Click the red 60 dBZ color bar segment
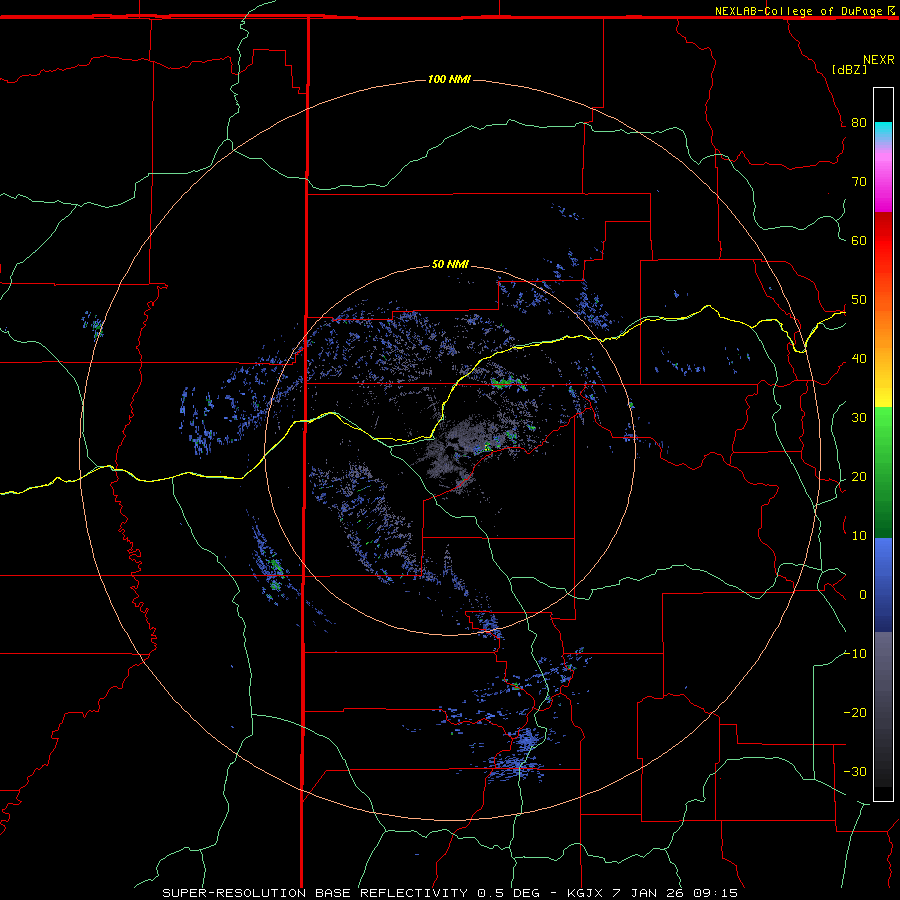The height and width of the screenshot is (900, 900). pos(883,241)
